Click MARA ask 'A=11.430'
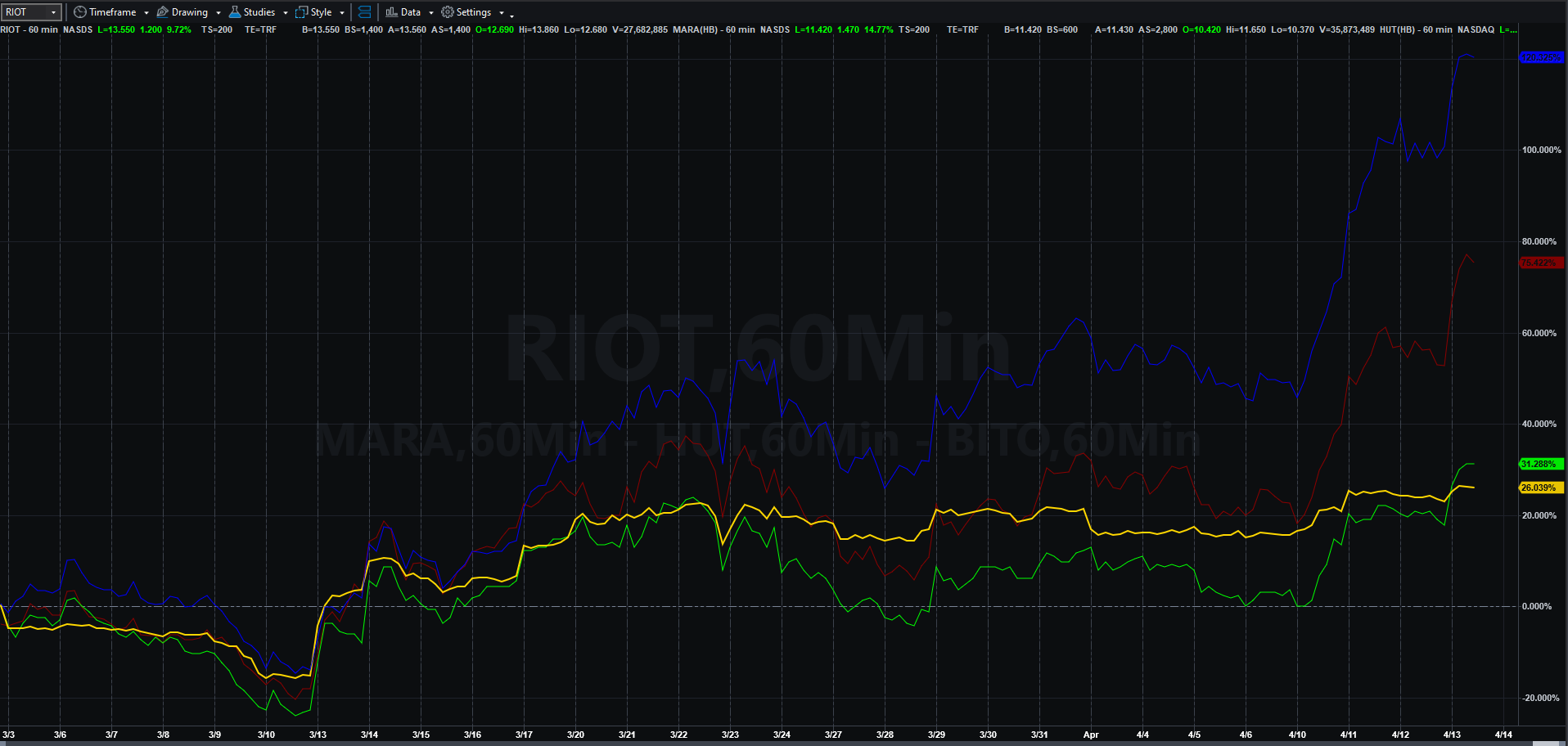The height and width of the screenshot is (746, 1568). 1115,29
